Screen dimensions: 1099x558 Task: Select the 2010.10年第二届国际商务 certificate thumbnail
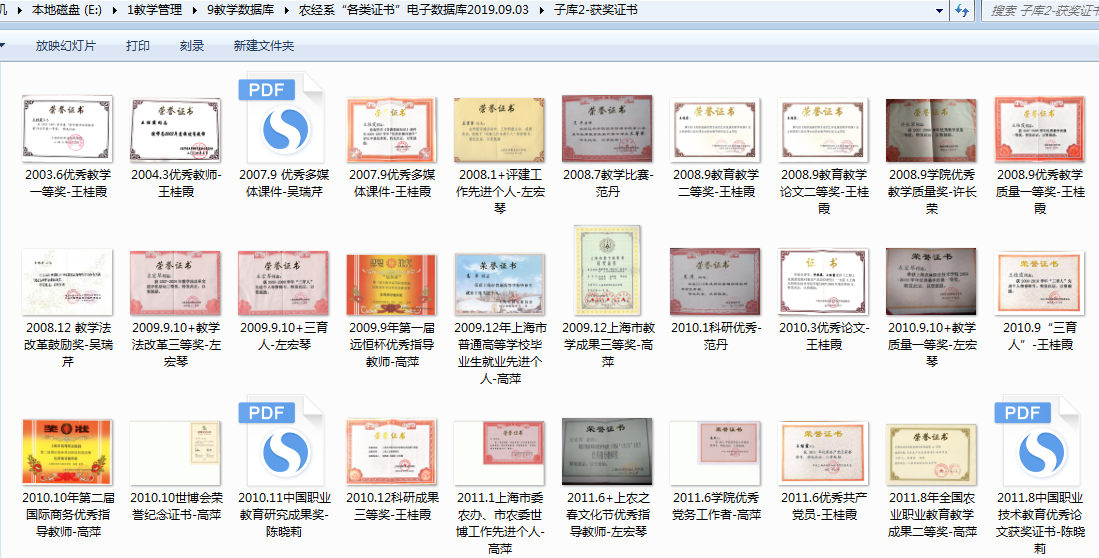(x=67, y=452)
